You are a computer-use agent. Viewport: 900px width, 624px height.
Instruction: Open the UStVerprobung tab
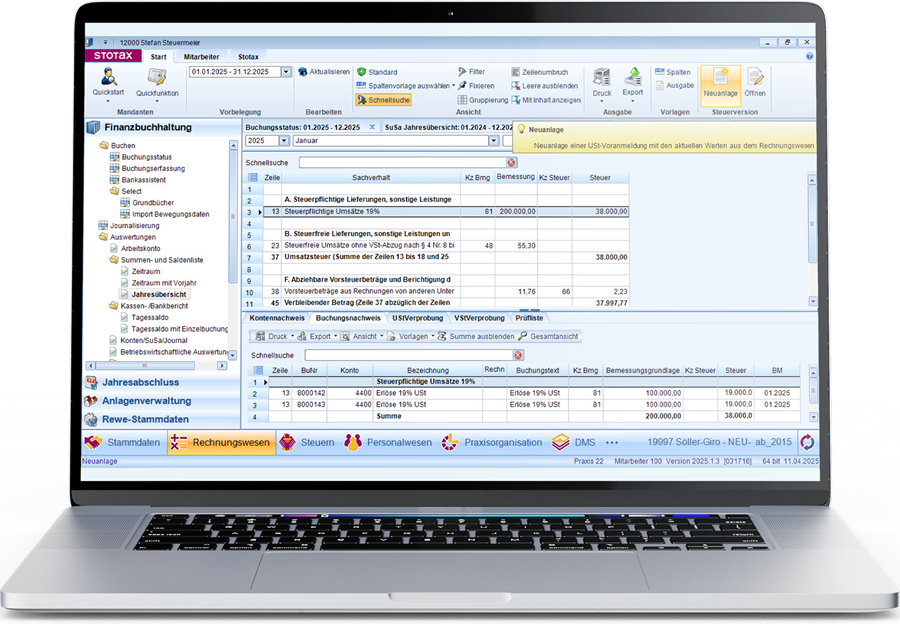417,318
